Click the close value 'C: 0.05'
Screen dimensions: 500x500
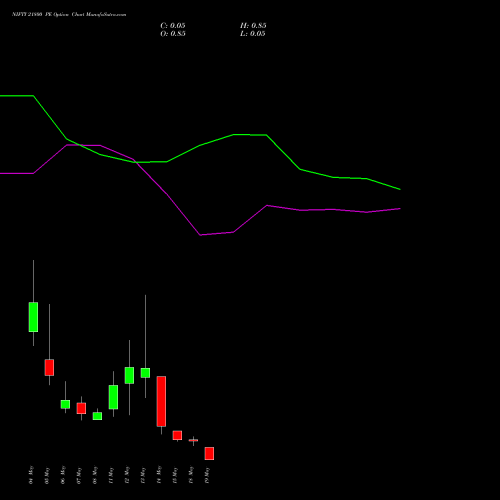(173, 26)
